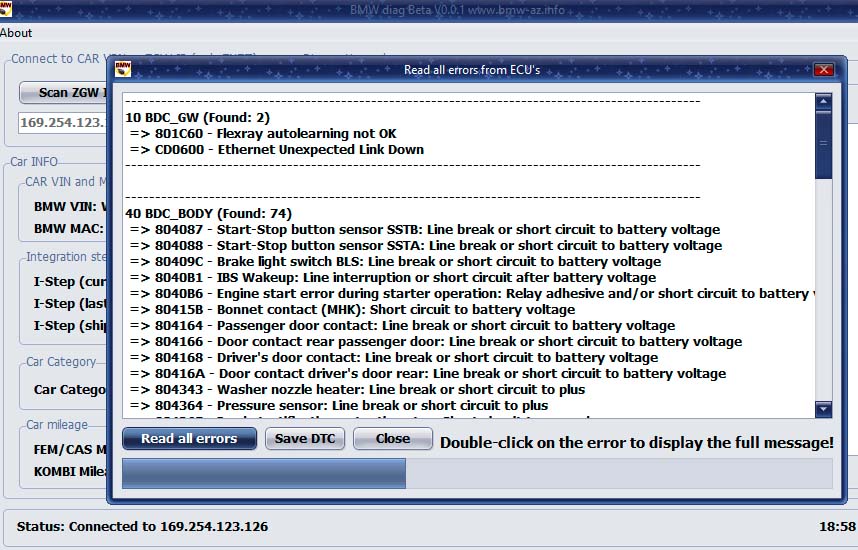Select error 804364 Pressure sensor
Image resolution: width=858 pixels, height=550 pixels.
[x=339, y=406]
